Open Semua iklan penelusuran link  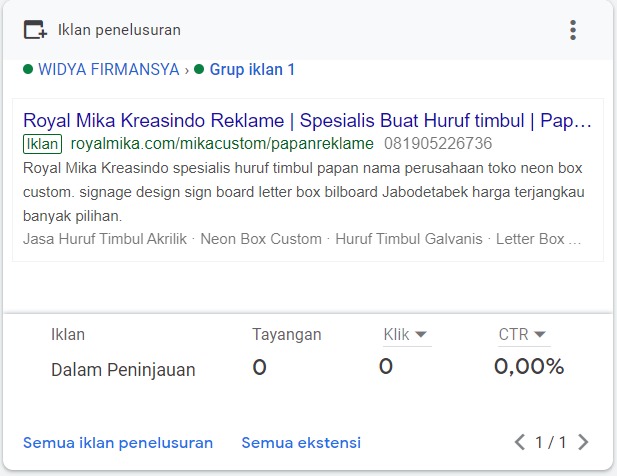[118, 443]
